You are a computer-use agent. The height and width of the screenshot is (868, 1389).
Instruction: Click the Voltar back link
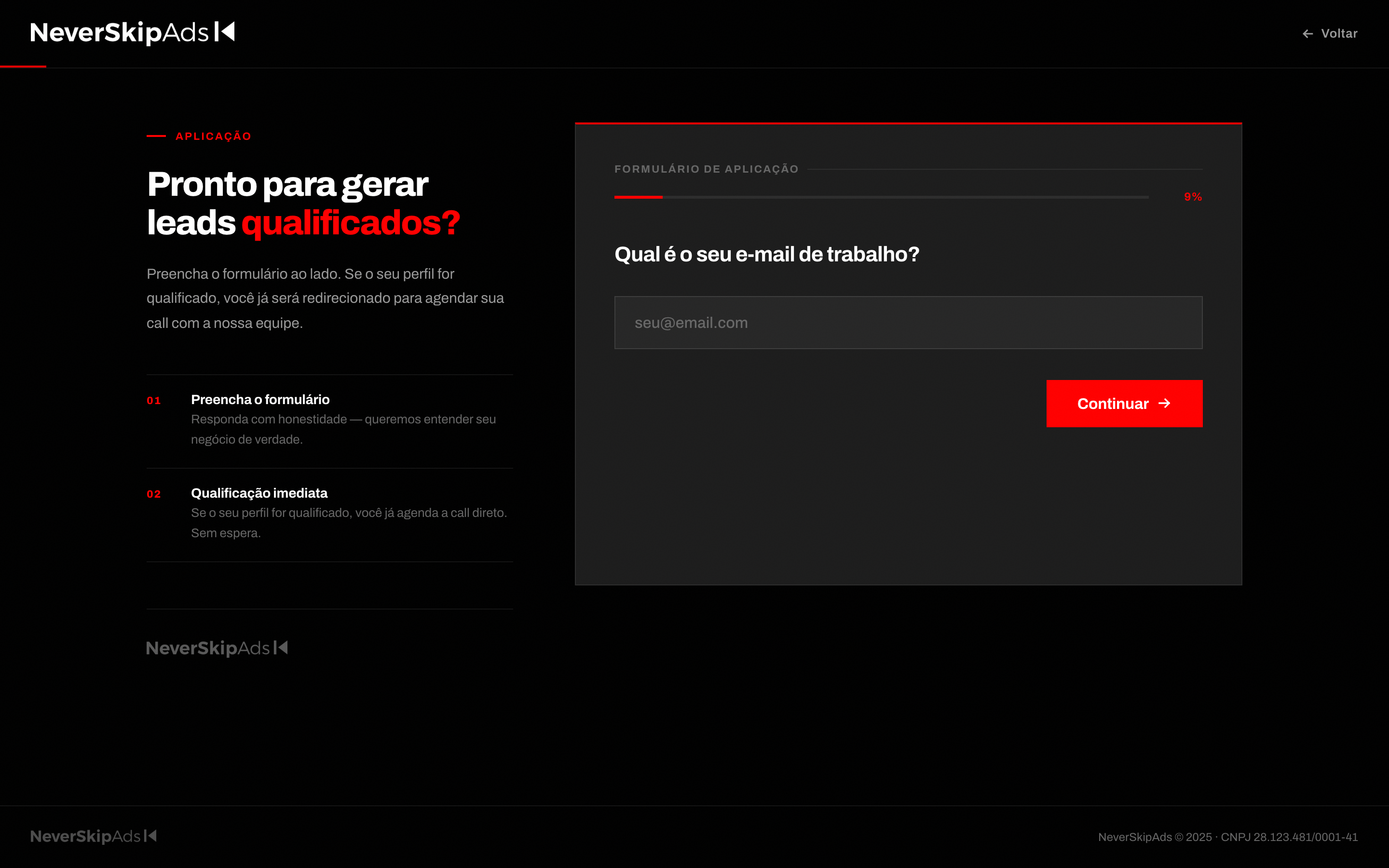(1329, 33)
